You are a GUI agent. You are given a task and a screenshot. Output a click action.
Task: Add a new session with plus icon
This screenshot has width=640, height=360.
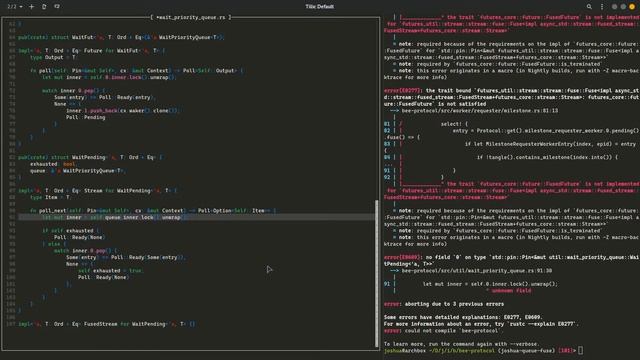coord(31,7)
